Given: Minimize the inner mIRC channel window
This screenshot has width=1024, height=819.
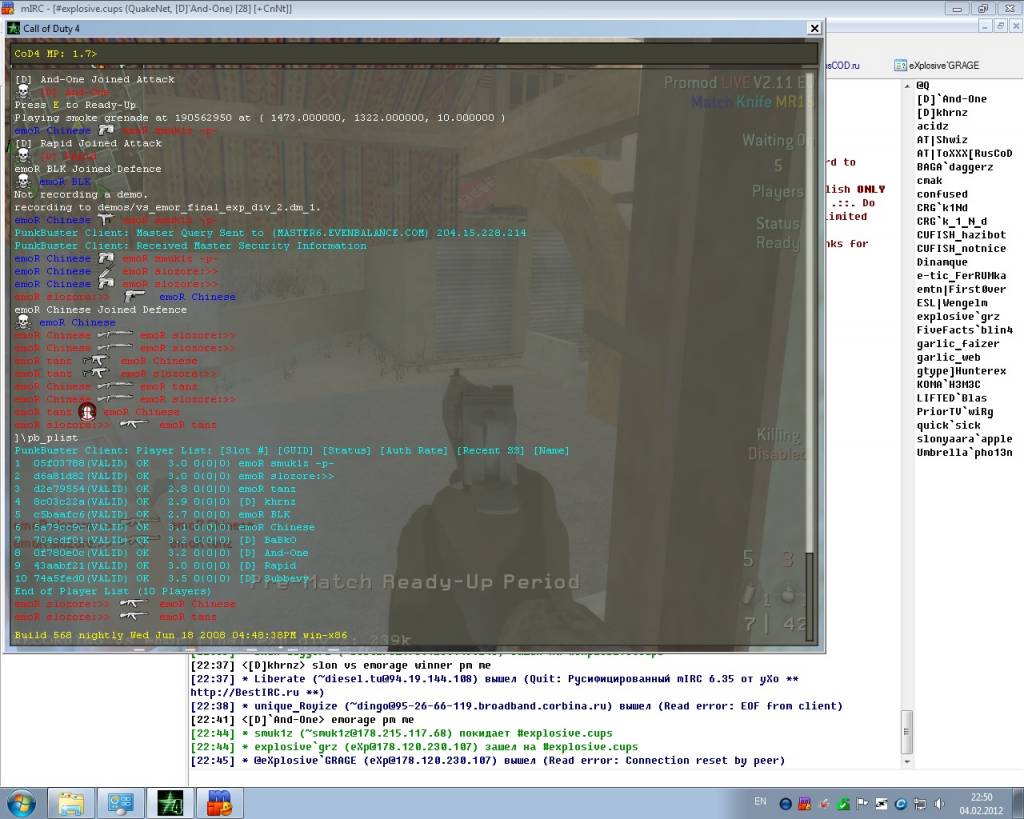Looking at the screenshot, I should coord(985,26).
